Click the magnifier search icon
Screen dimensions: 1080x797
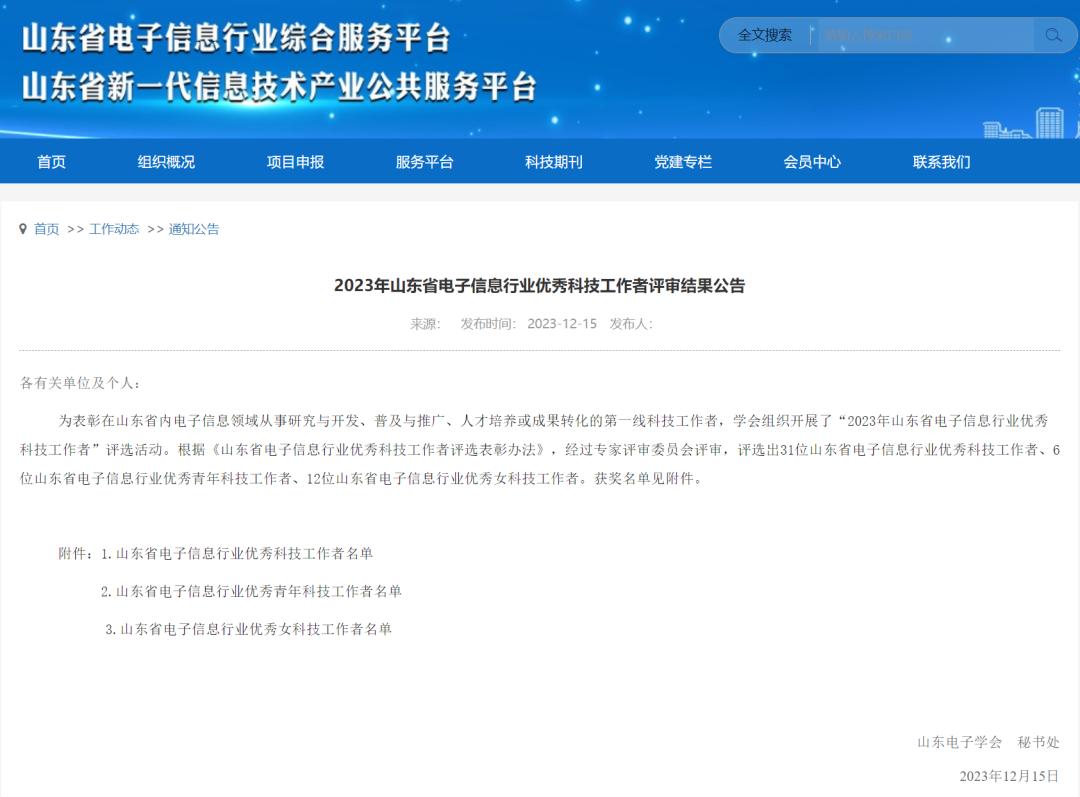1053,35
